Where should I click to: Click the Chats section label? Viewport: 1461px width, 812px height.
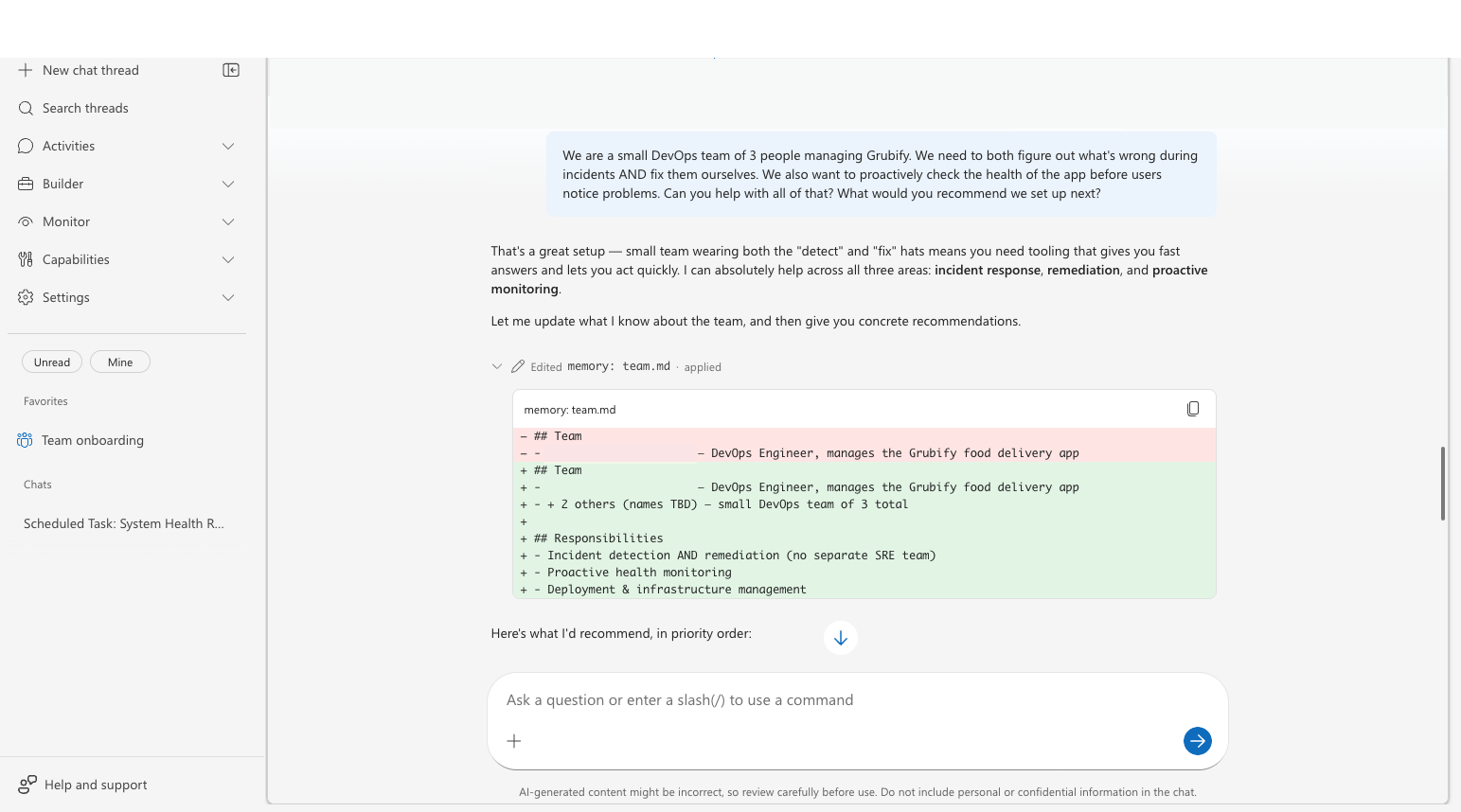pos(38,485)
